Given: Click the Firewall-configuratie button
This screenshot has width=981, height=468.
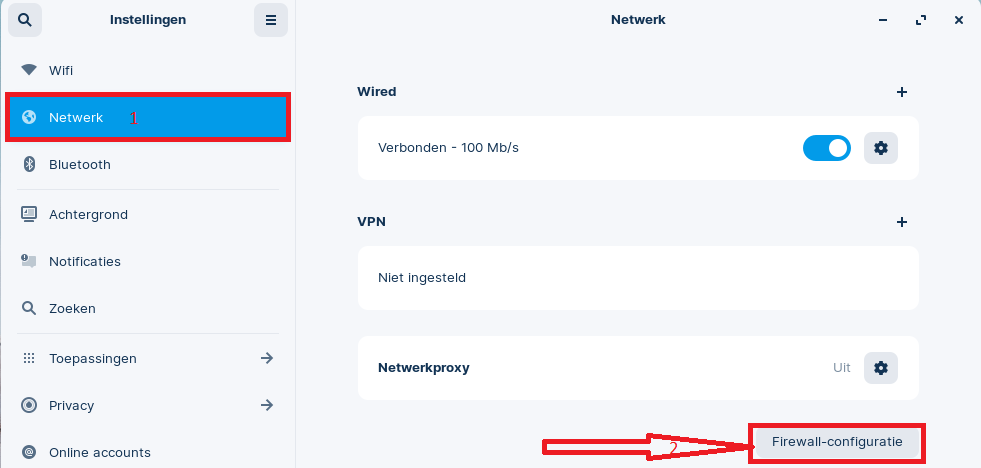Looking at the screenshot, I should [837, 442].
